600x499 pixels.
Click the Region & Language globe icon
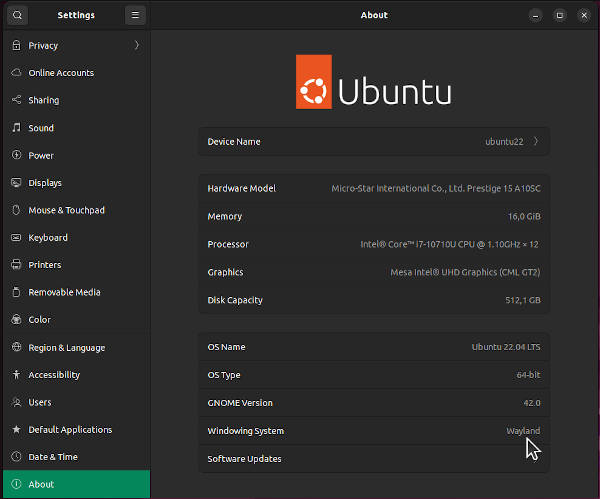[x=16, y=347]
